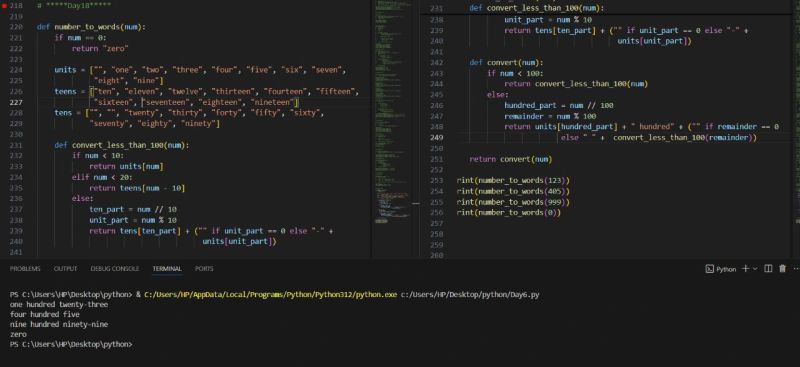800x367 pixels.
Task: Kill the terminal with the trash icon
Action: [x=782, y=268]
